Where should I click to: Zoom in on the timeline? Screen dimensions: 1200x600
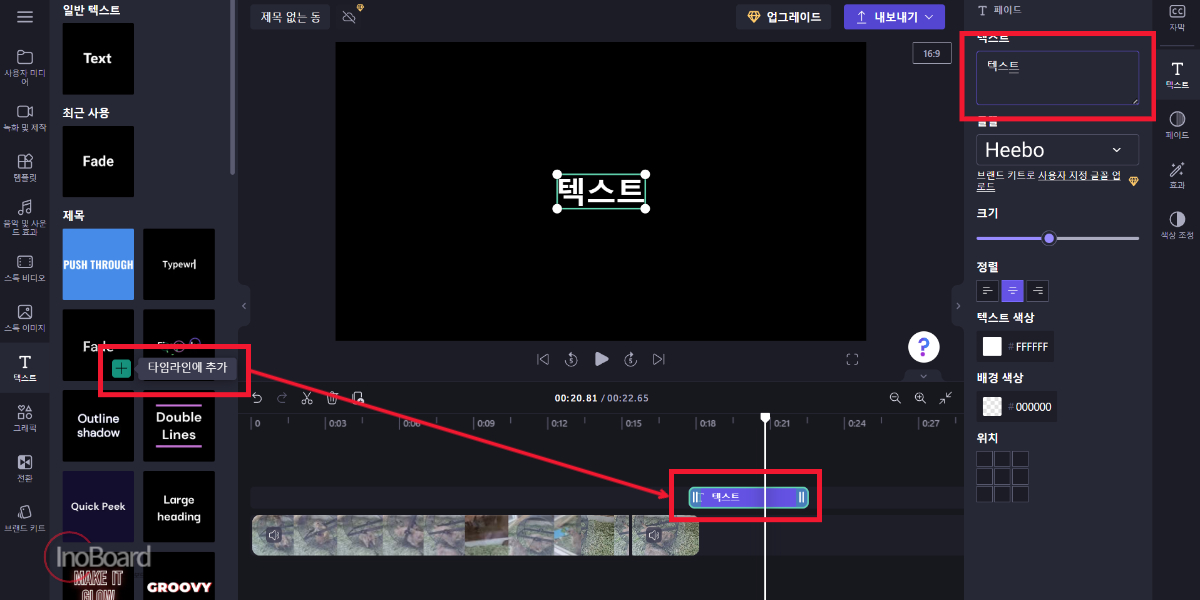920,398
